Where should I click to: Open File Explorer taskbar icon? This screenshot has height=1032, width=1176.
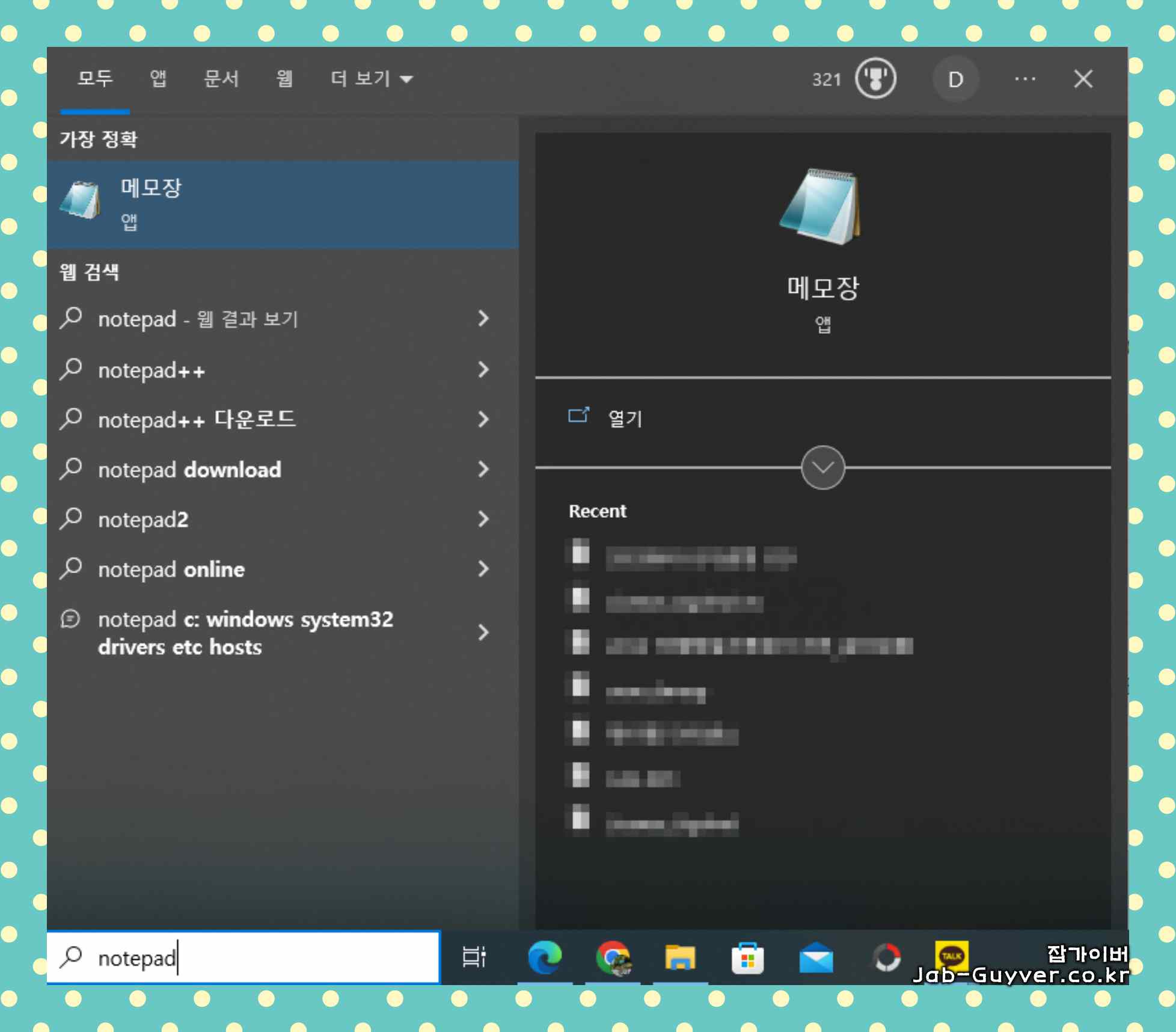click(680, 957)
